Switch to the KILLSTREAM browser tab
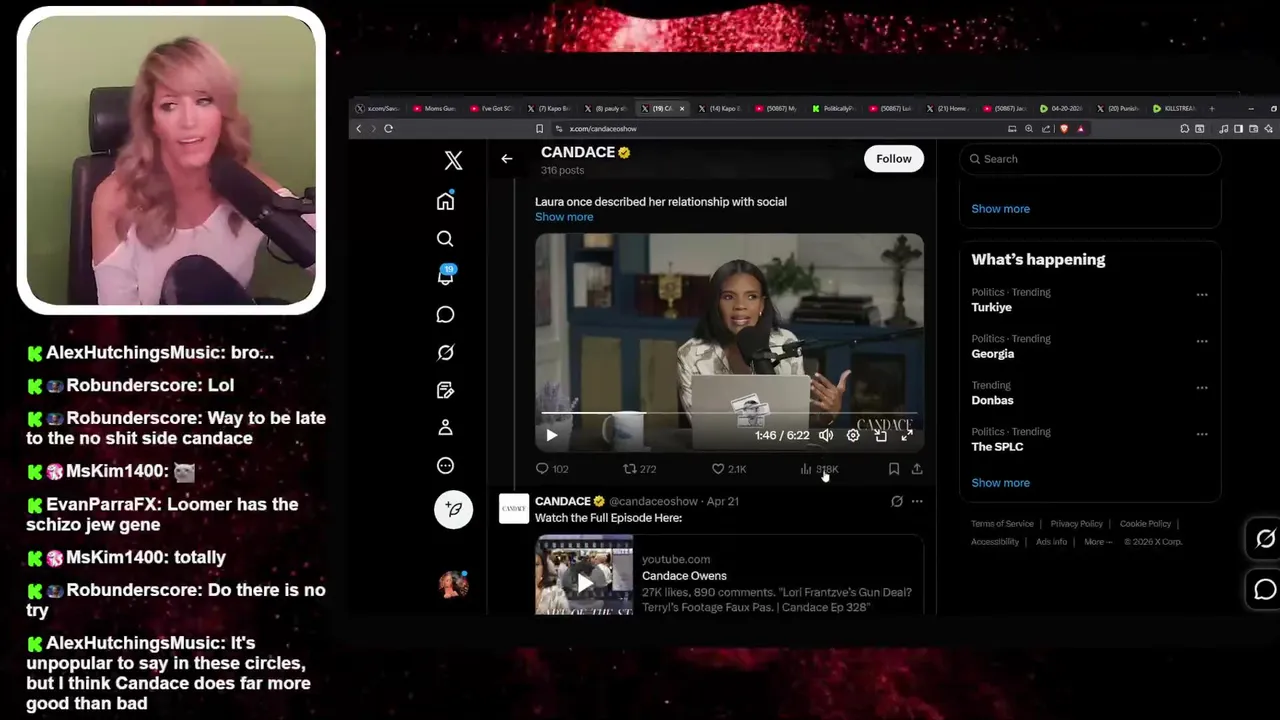Viewport: 1280px width, 720px height. point(1175,108)
